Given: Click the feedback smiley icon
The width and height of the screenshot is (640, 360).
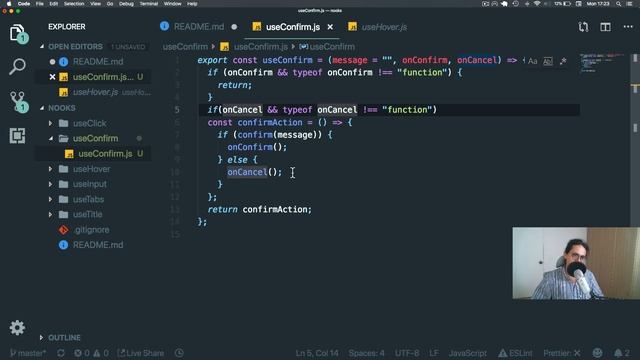Looking at the screenshot, I should point(597,353).
